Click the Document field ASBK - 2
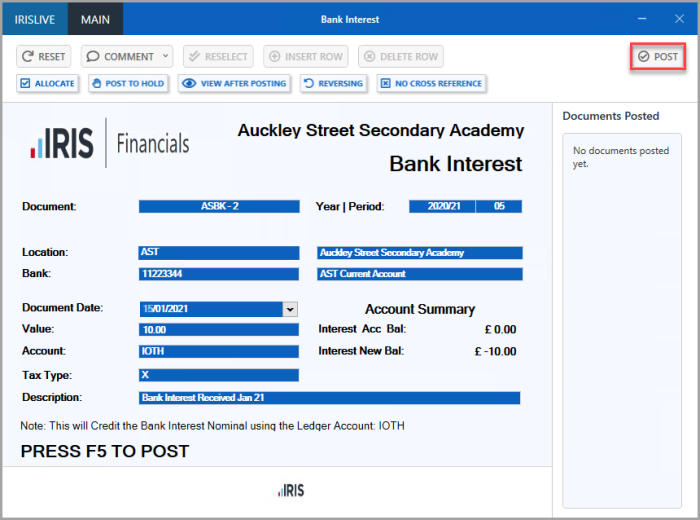The image size is (700, 520). click(218, 207)
